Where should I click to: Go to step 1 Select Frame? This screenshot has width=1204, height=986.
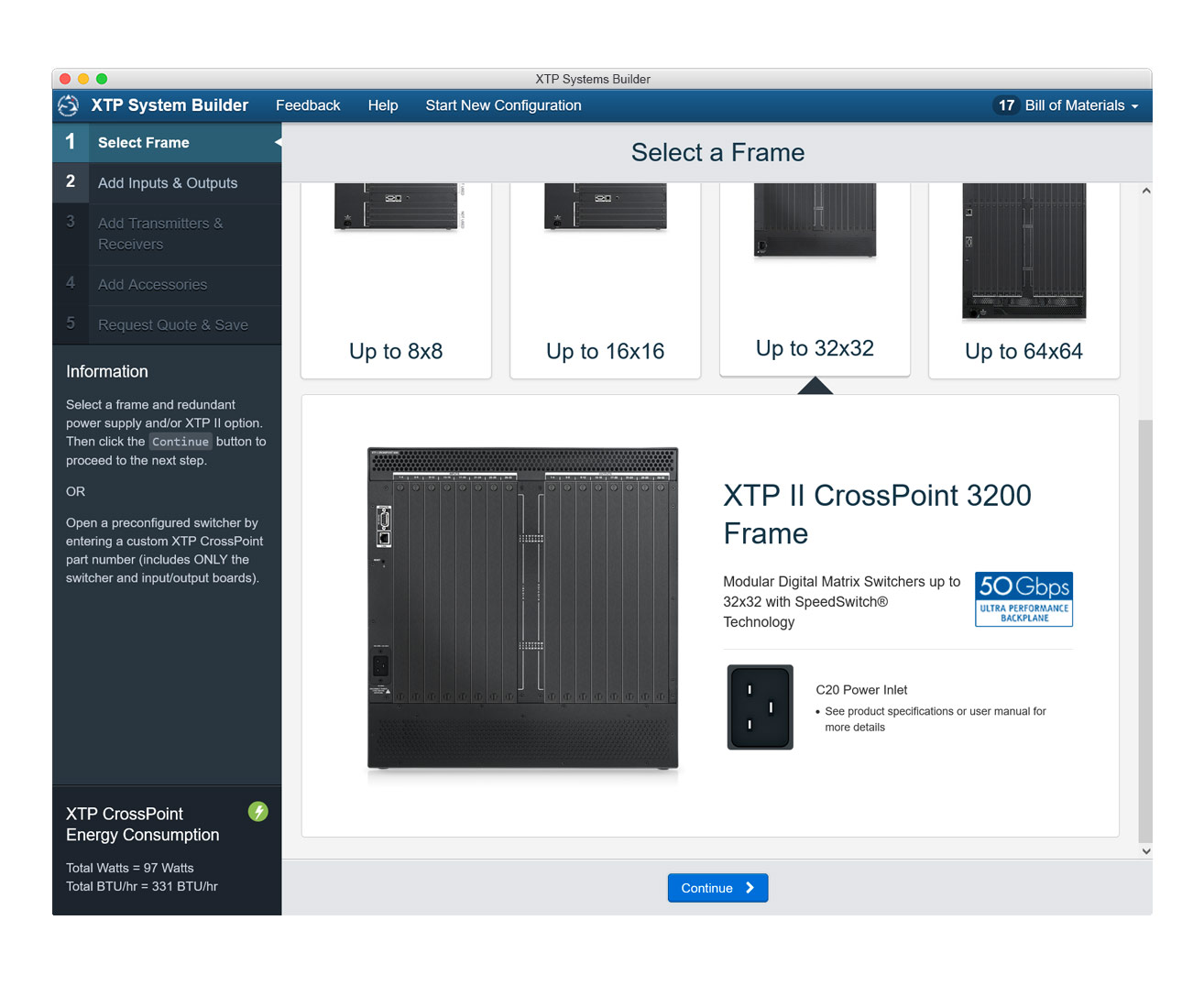pos(167,143)
